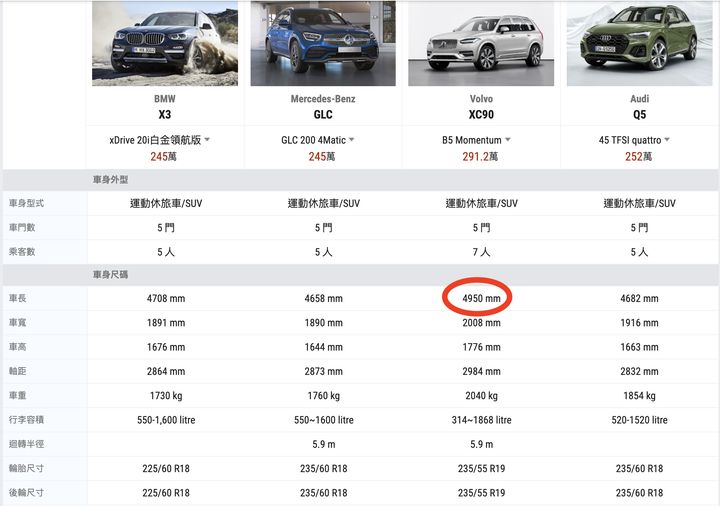
Task: Select the 2873 mm wheelbase value
Action: pyautogui.click(x=323, y=371)
